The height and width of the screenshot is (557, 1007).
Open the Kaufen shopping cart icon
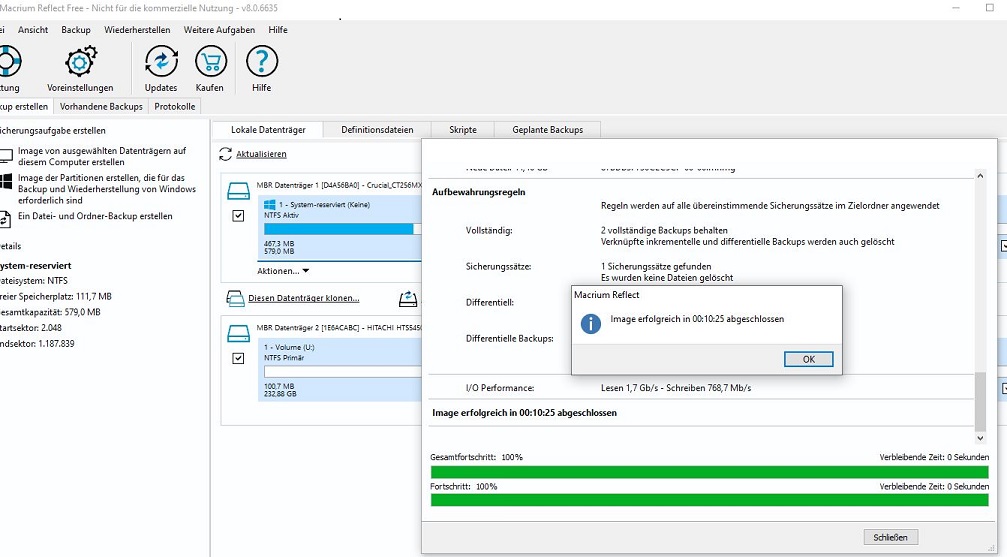tap(211, 62)
